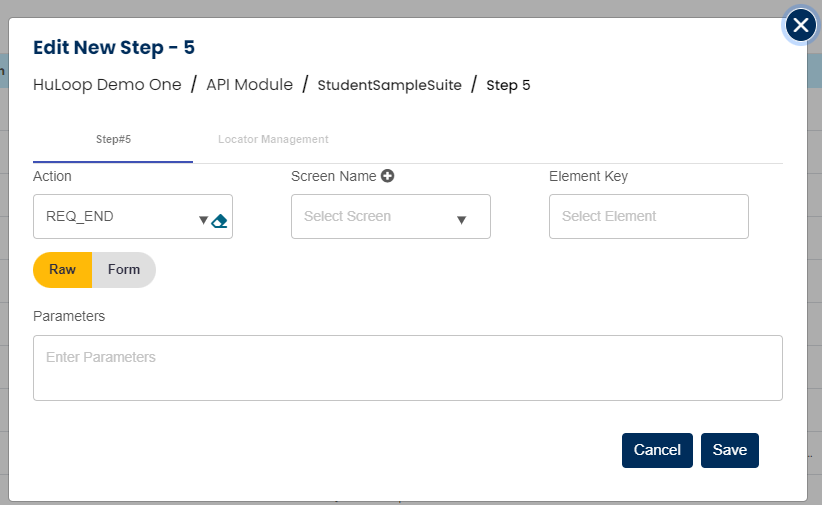Click the plus icon beside Screen Name

point(387,176)
